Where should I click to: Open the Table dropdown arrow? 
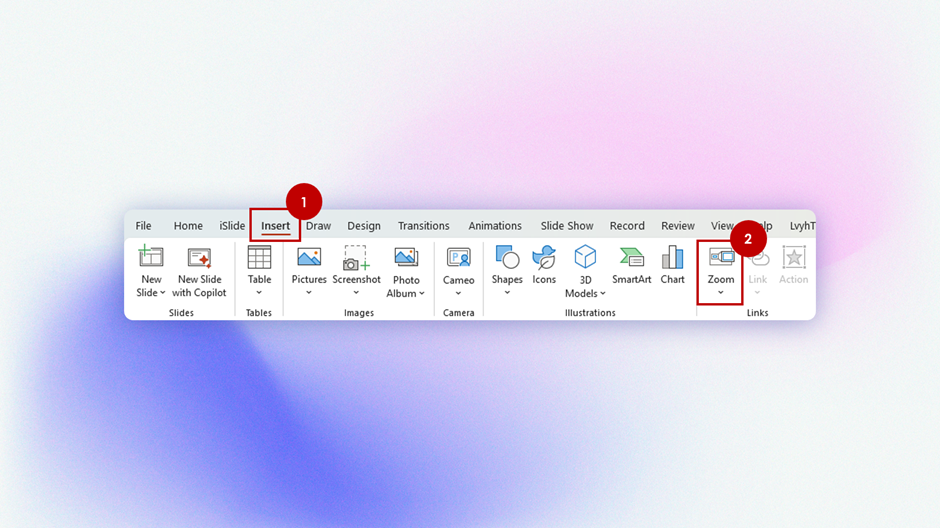pos(259,293)
